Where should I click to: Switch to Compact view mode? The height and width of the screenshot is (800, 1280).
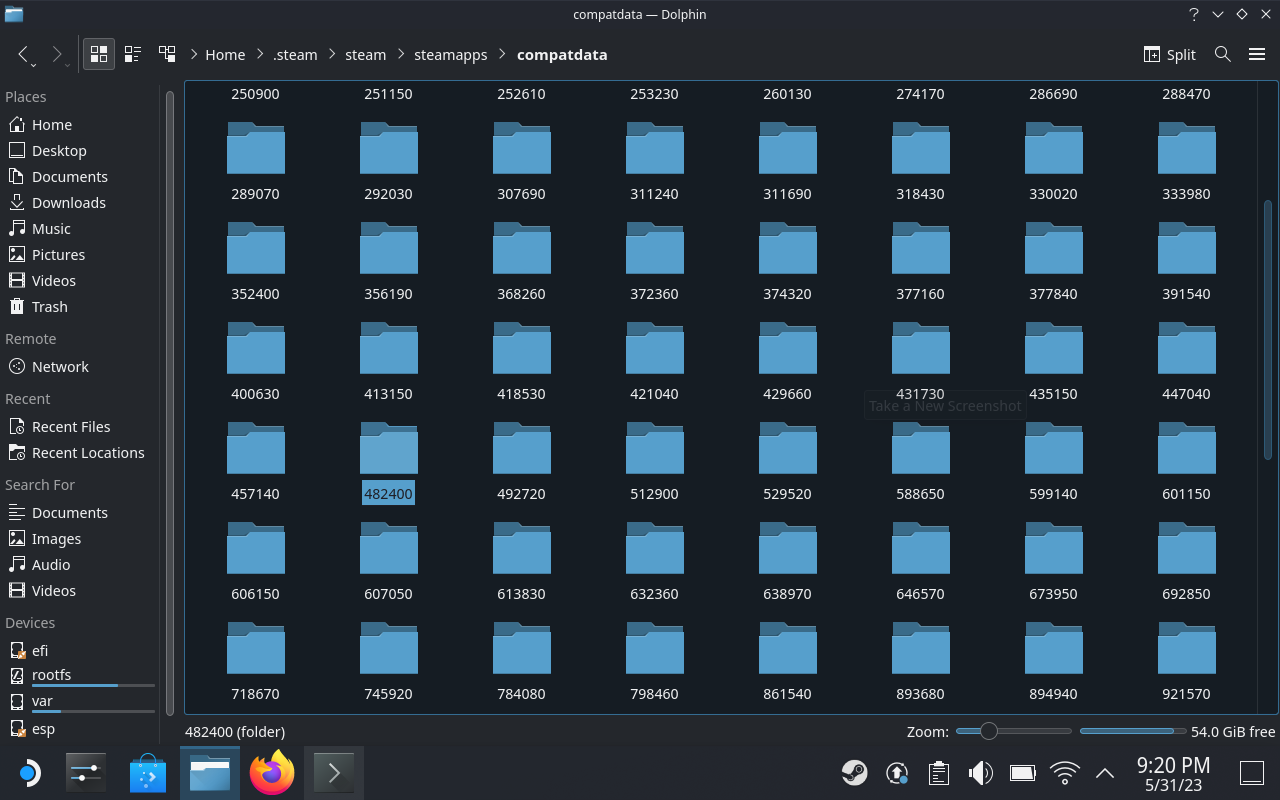click(133, 55)
